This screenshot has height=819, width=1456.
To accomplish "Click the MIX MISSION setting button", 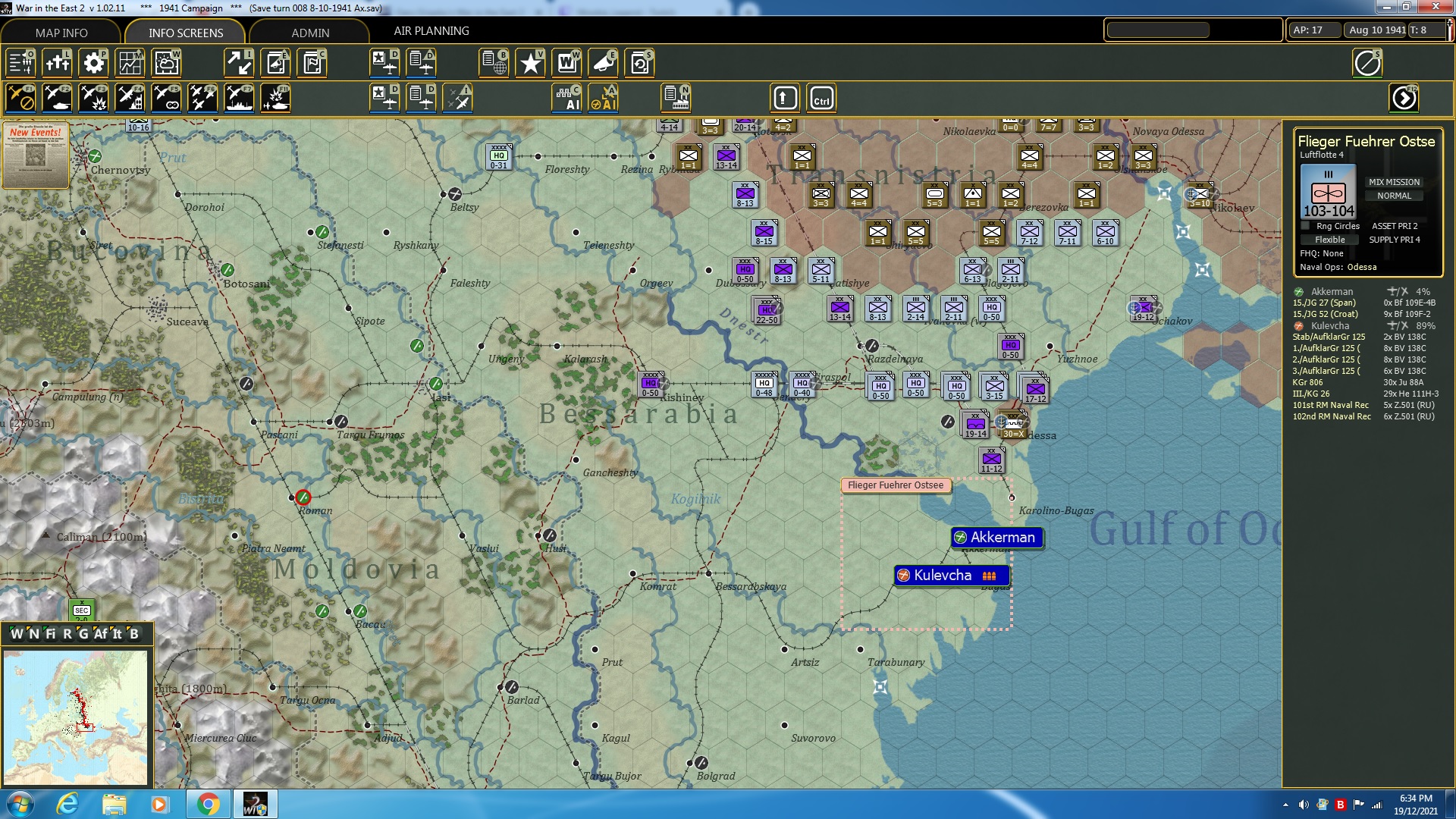I will 1394,182.
